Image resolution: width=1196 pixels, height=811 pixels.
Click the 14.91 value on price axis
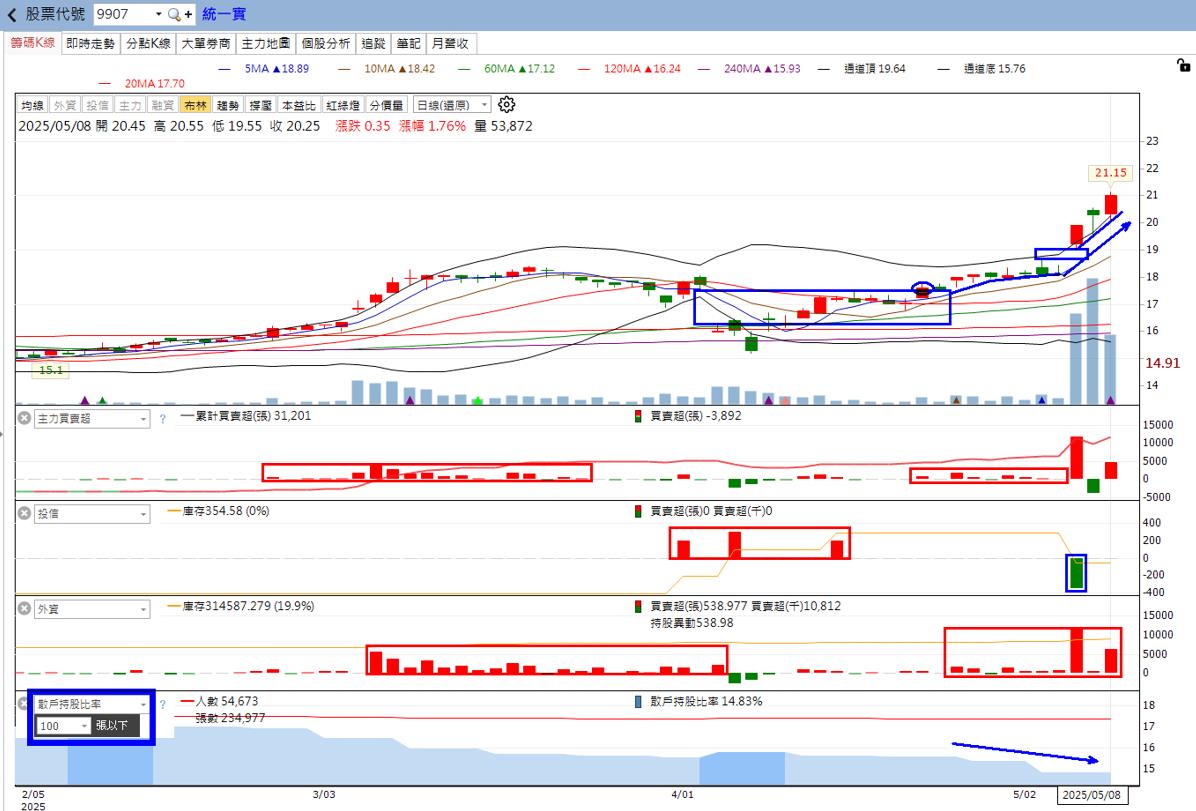pos(1162,363)
